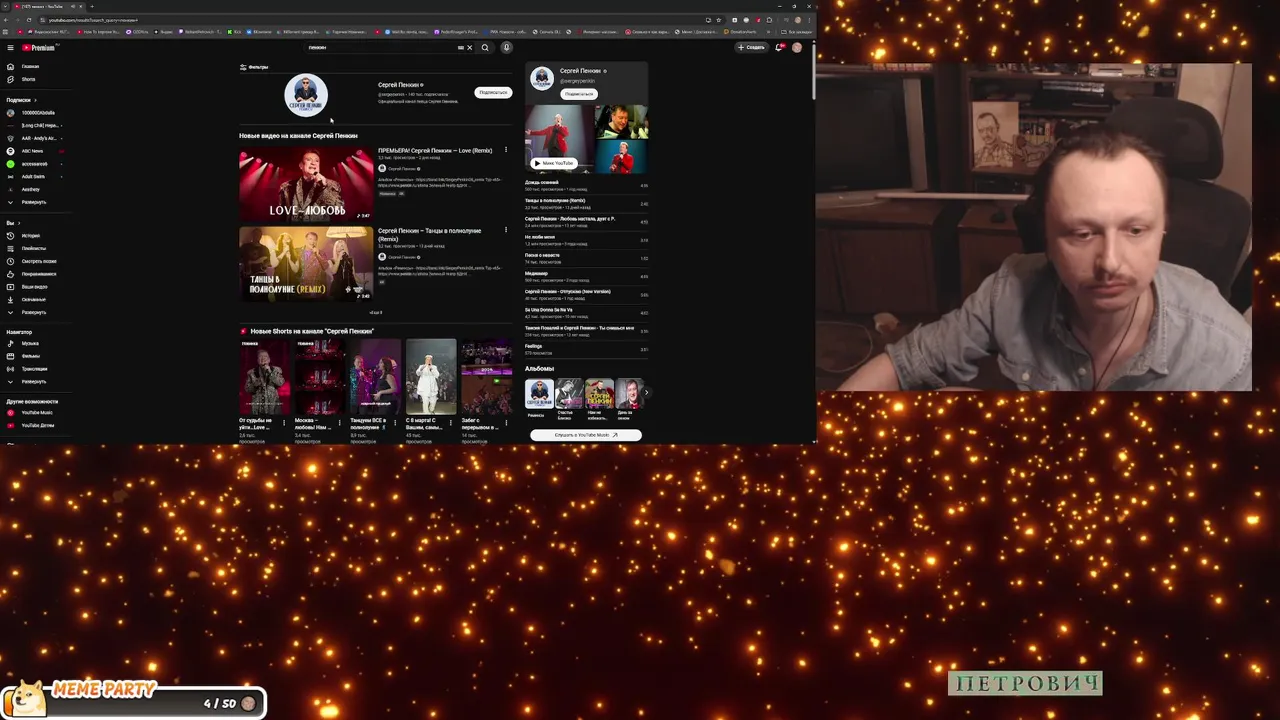Click the YouTube Premium logo
The height and width of the screenshot is (720, 1280).
[x=39, y=47]
